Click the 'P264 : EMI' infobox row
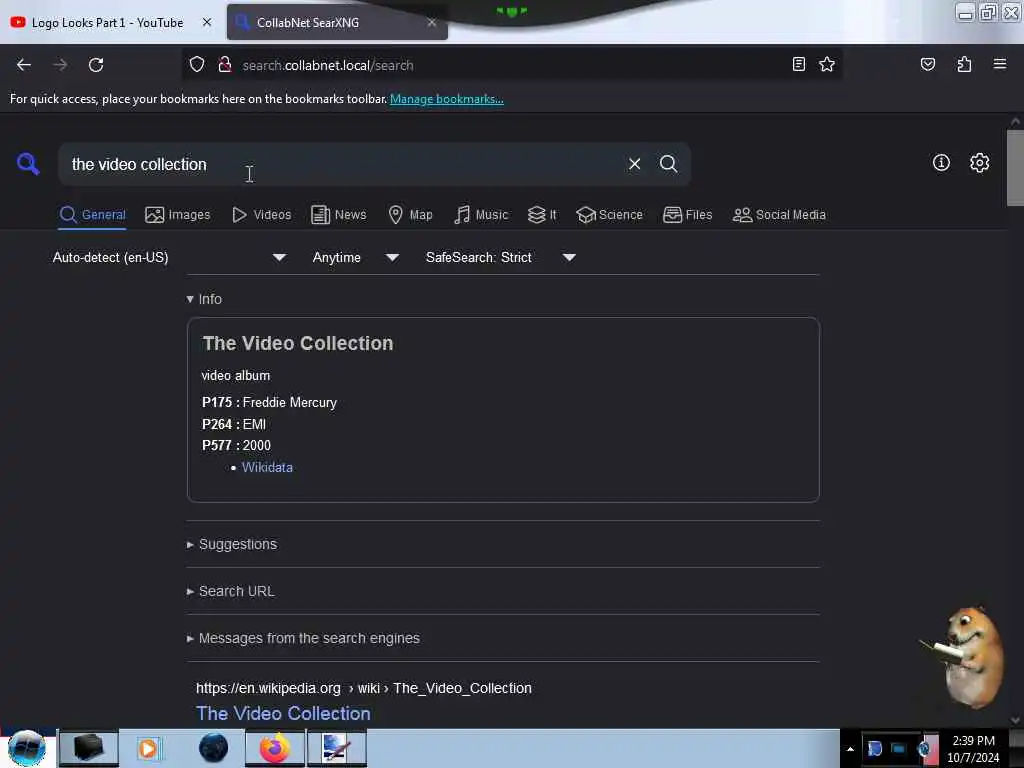The width and height of the screenshot is (1024, 768). click(234, 424)
